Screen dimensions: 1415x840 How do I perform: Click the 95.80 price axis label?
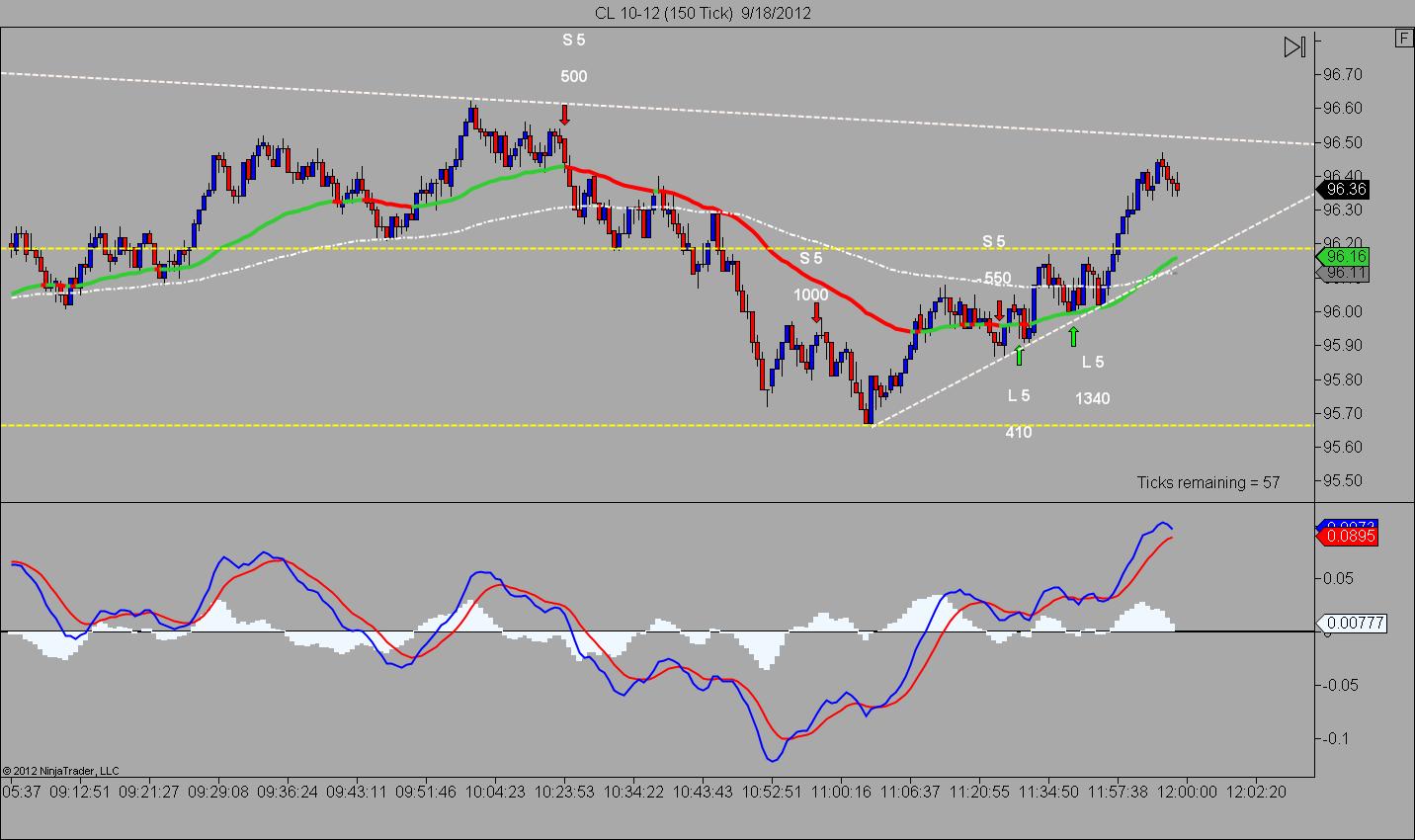[1342, 379]
